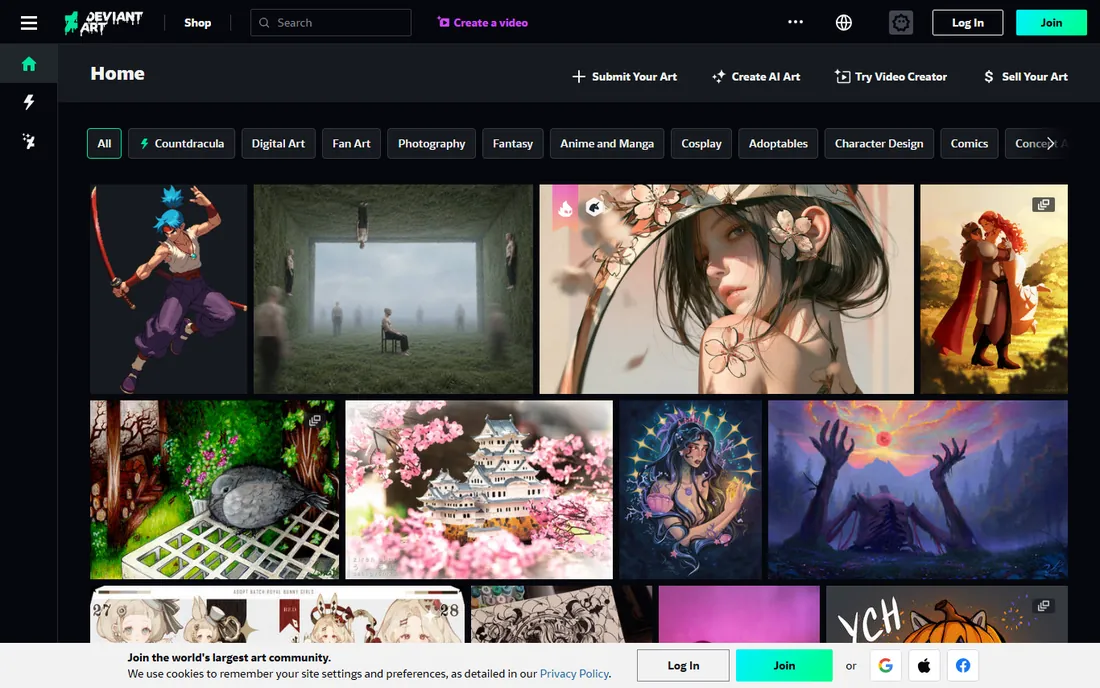Click the search magnifier icon
Screen dimensions: 1100x688
pos(264,22)
